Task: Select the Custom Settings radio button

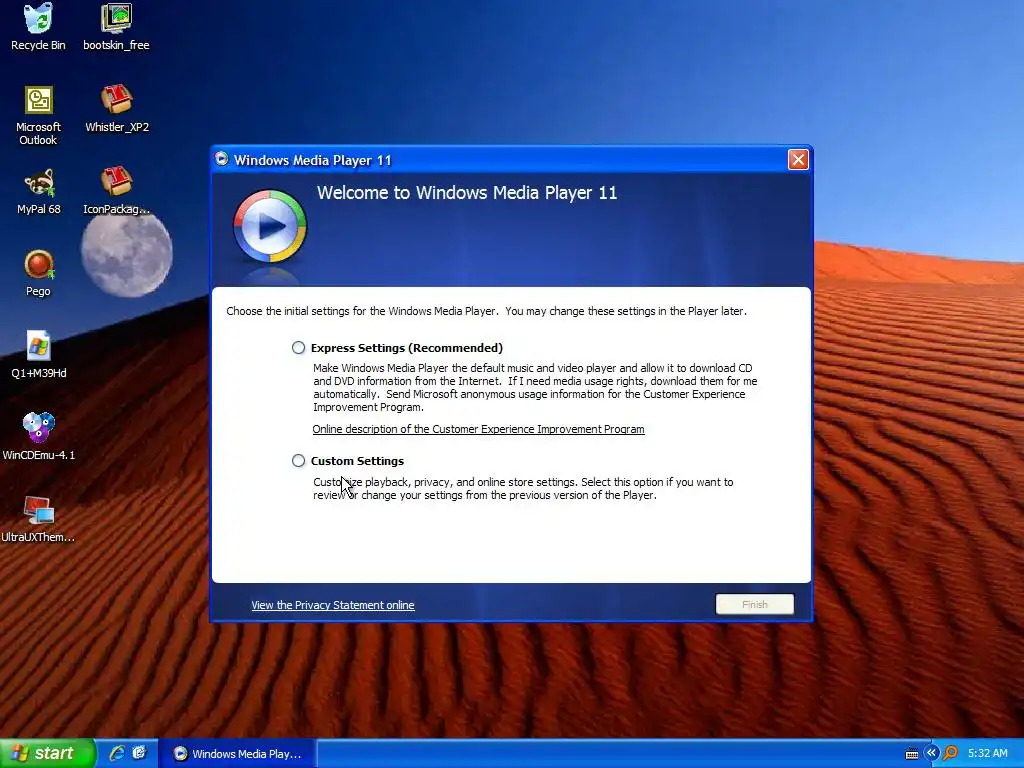Action: pyautogui.click(x=298, y=461)
